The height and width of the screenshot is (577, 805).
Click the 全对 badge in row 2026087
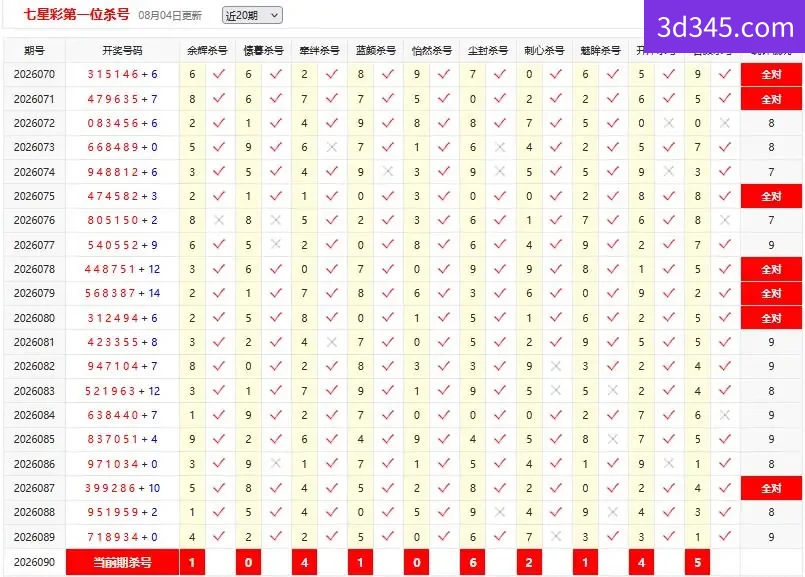pos(771,488)
